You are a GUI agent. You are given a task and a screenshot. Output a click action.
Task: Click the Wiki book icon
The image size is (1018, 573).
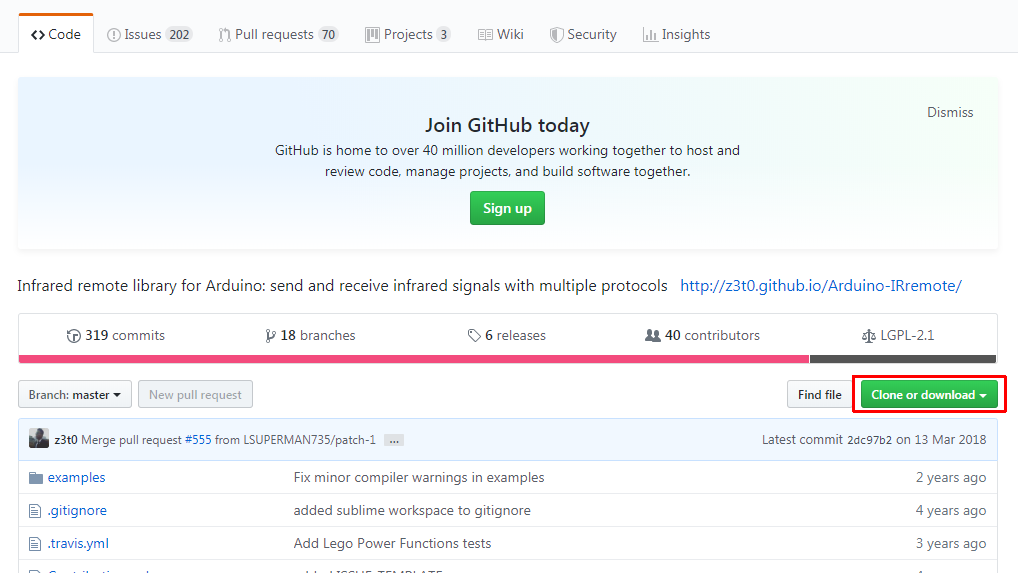(485, 35)
